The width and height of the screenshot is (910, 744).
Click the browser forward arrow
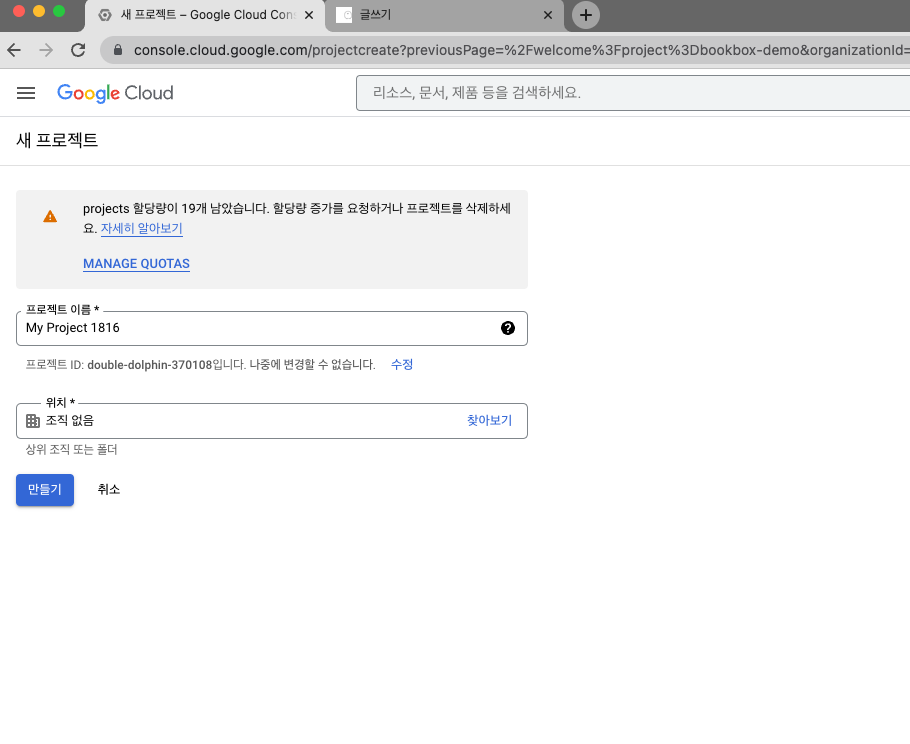click(x=46, y=50)
